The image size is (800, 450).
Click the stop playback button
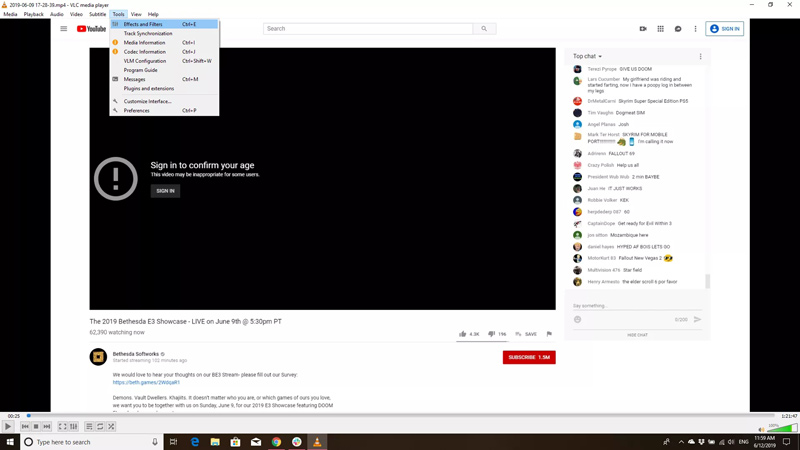[36, 427]
